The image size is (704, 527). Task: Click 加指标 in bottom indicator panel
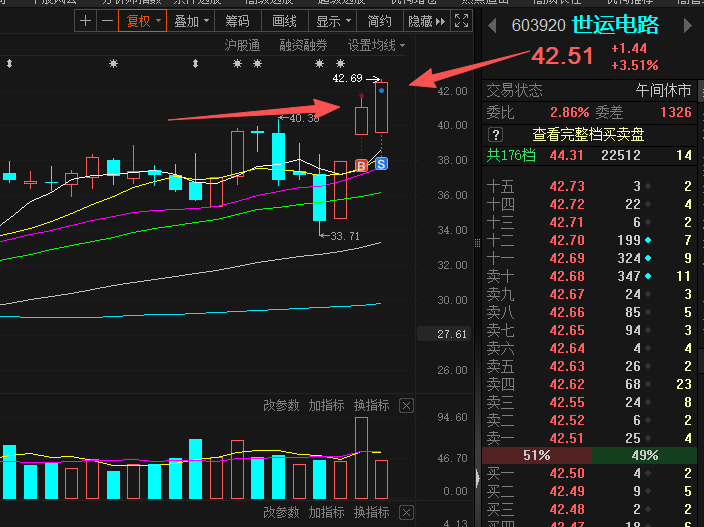(326, 512)
